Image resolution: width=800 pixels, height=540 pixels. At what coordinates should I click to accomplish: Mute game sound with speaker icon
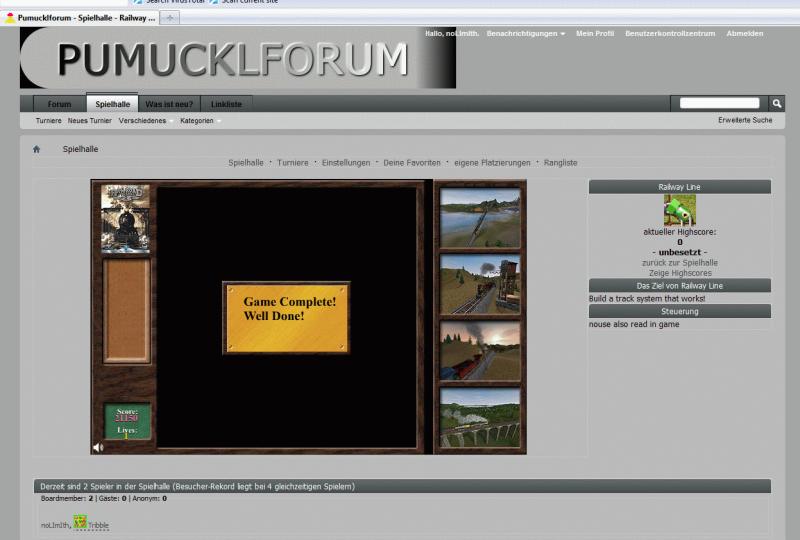98,447
